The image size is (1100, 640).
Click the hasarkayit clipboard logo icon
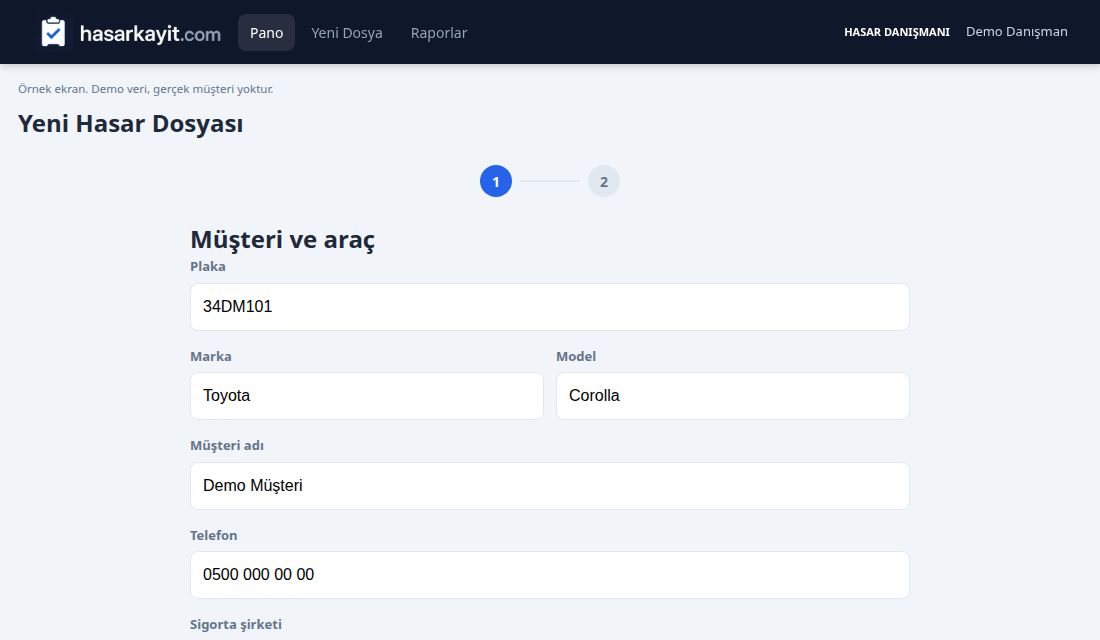pyautogui.click(x=53, y=32)
